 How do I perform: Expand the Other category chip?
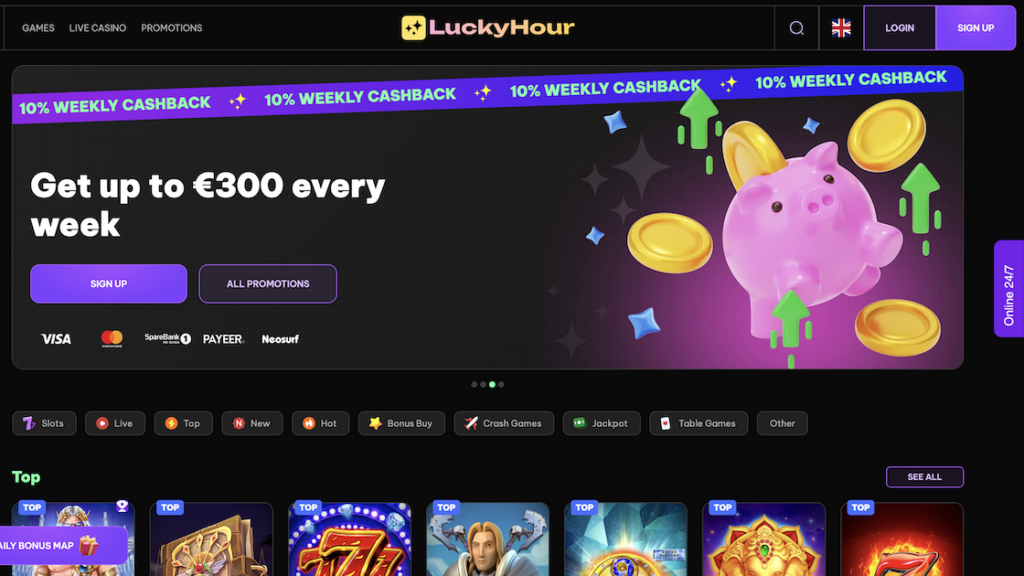pyautogui.click(x=782, y=423)
